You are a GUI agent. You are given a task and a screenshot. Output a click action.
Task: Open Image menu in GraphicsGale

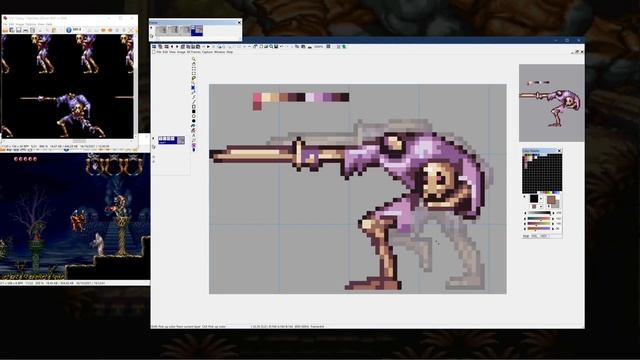point(181,52)
